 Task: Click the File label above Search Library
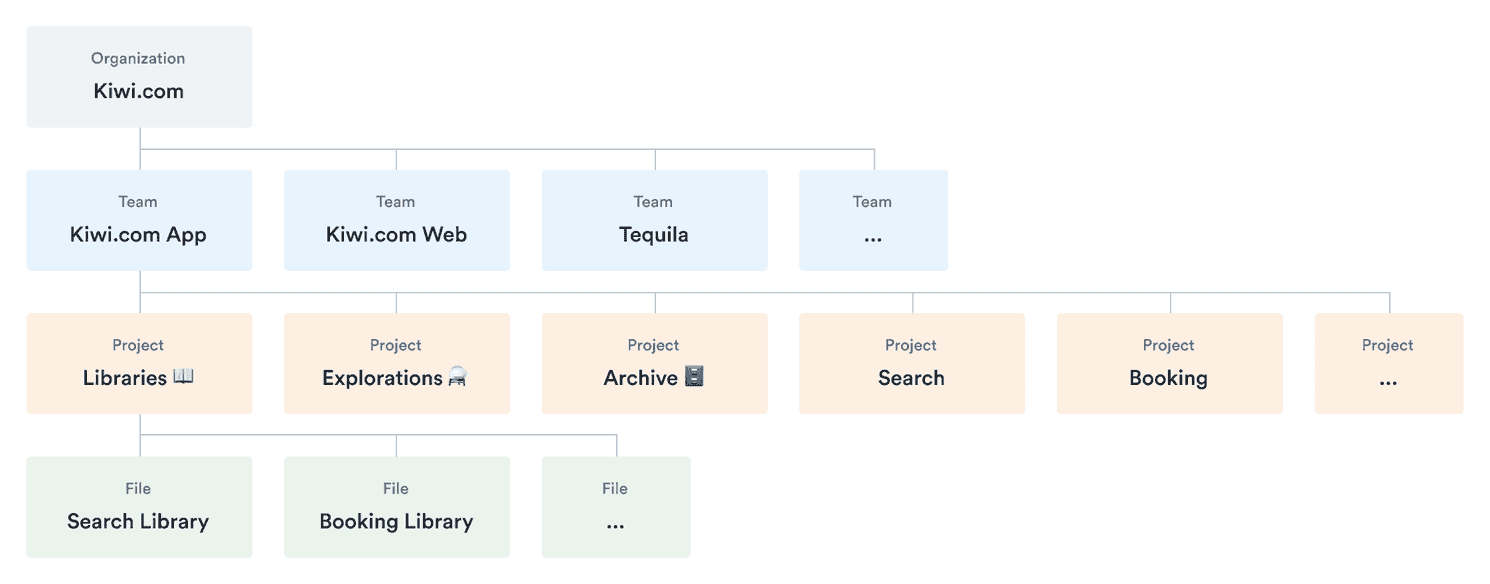138,488
